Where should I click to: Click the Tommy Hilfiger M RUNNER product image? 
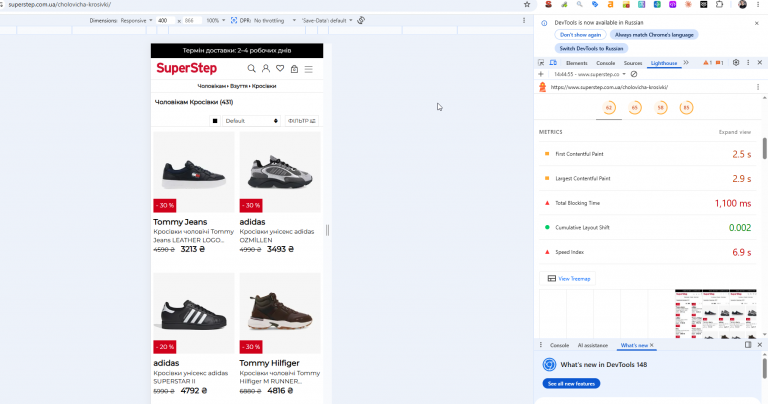tap(280, 313)
